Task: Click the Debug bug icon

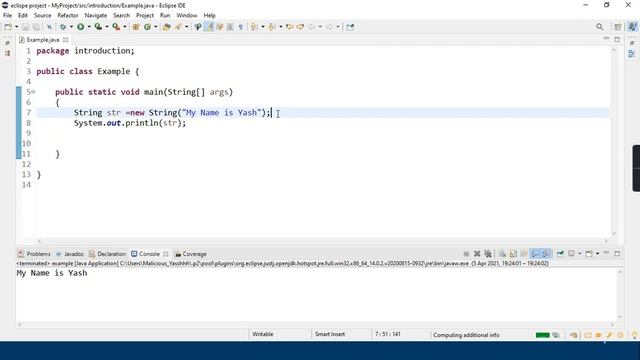Action: tap(63, 27)
